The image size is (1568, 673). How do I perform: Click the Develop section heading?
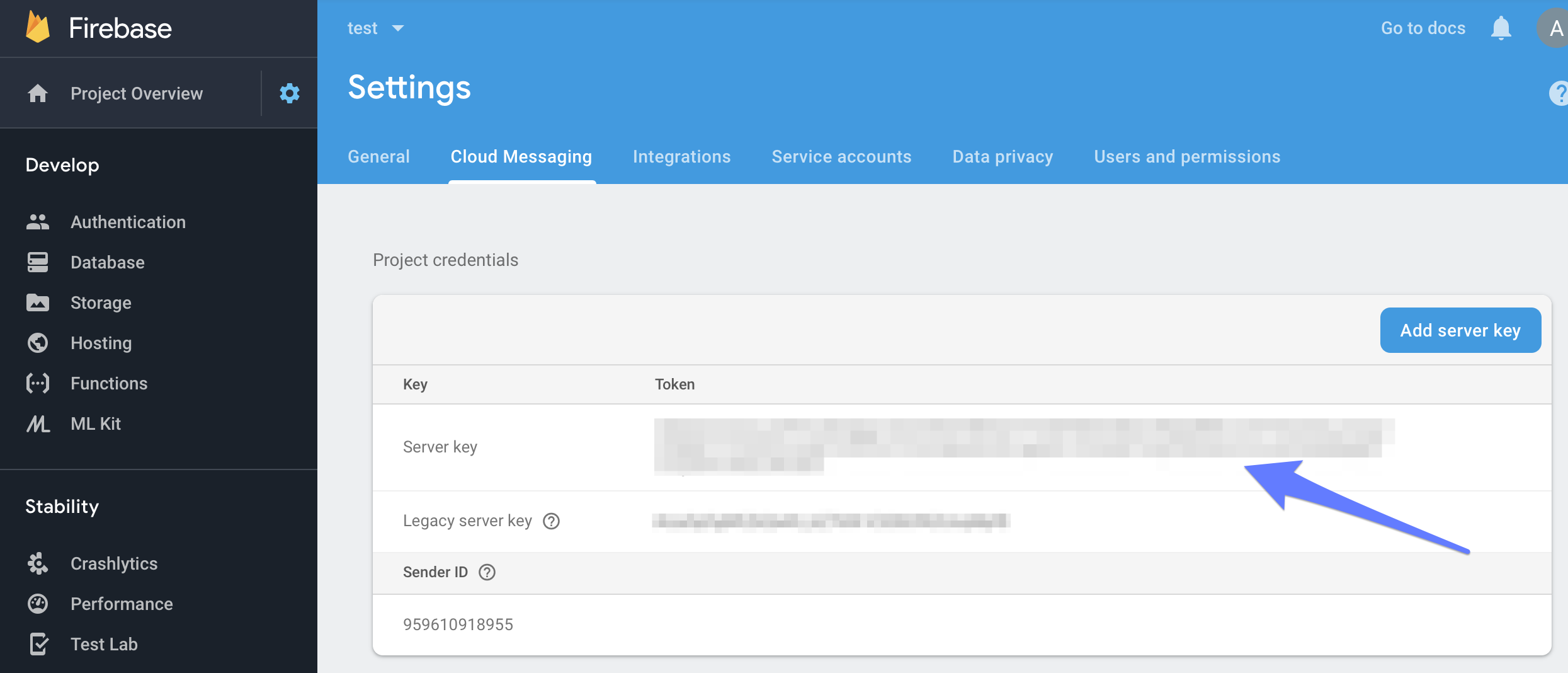pos(62,165)
